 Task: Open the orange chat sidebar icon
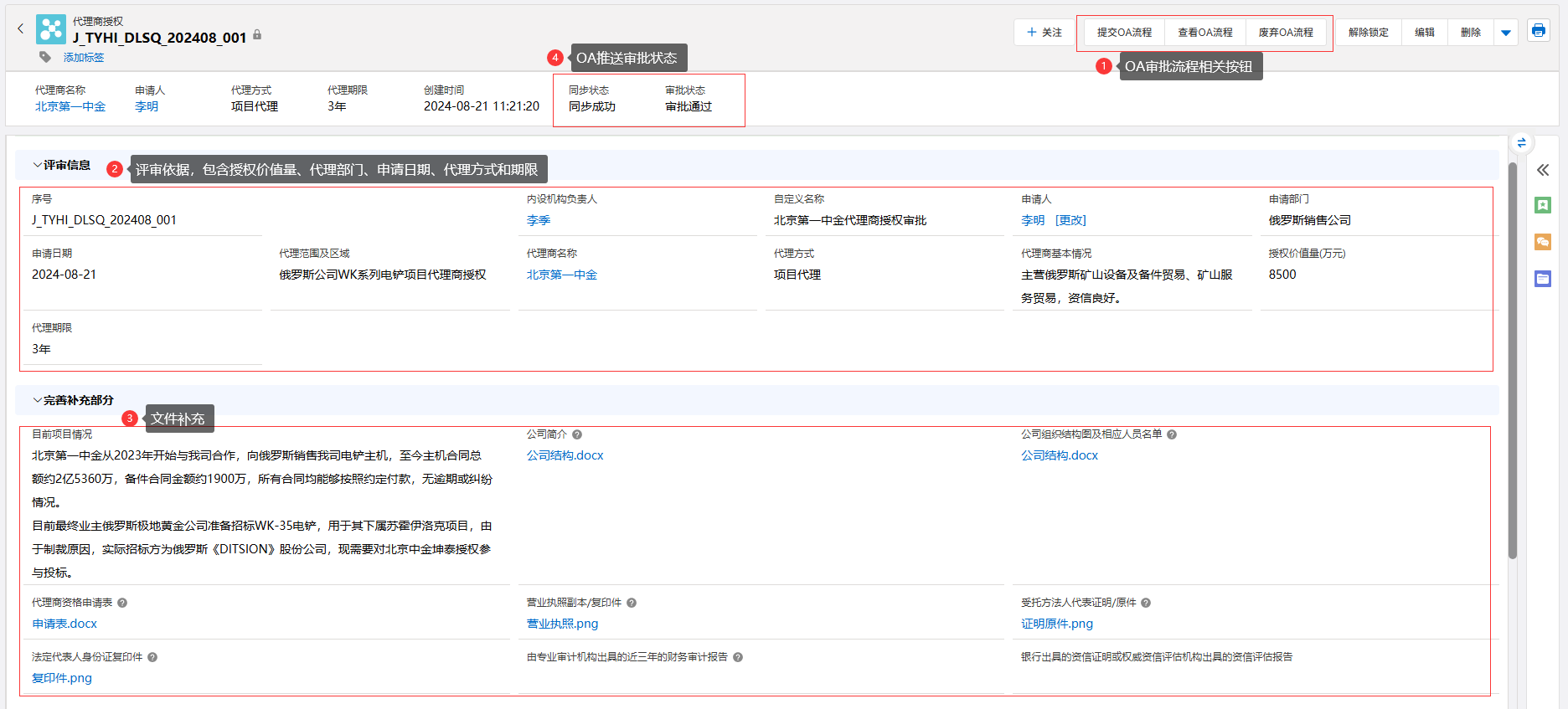1542,242
